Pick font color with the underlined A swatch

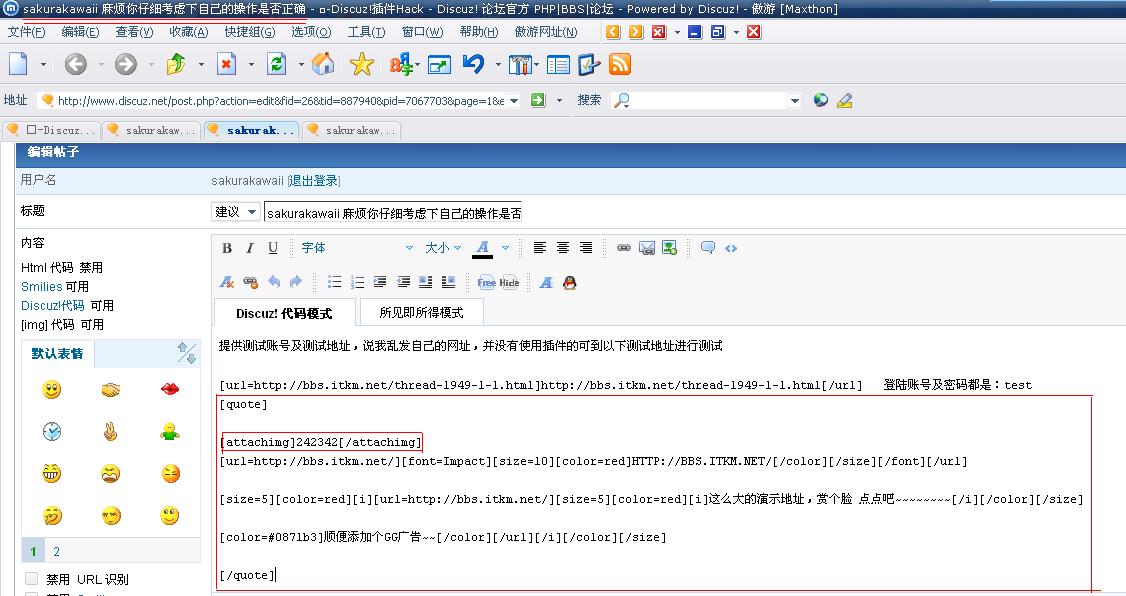tap(483, 248)
